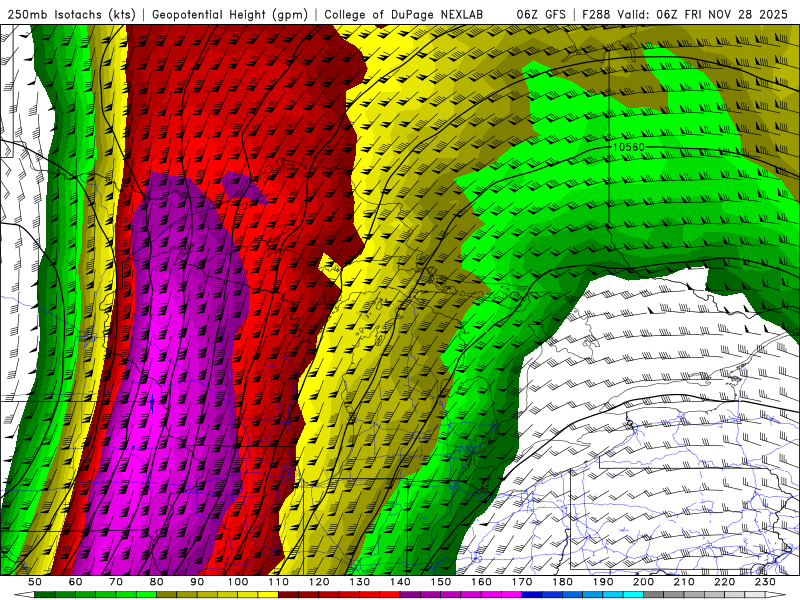Click the 110 value on the color scale
800x600 pixels.
[279, 582]
